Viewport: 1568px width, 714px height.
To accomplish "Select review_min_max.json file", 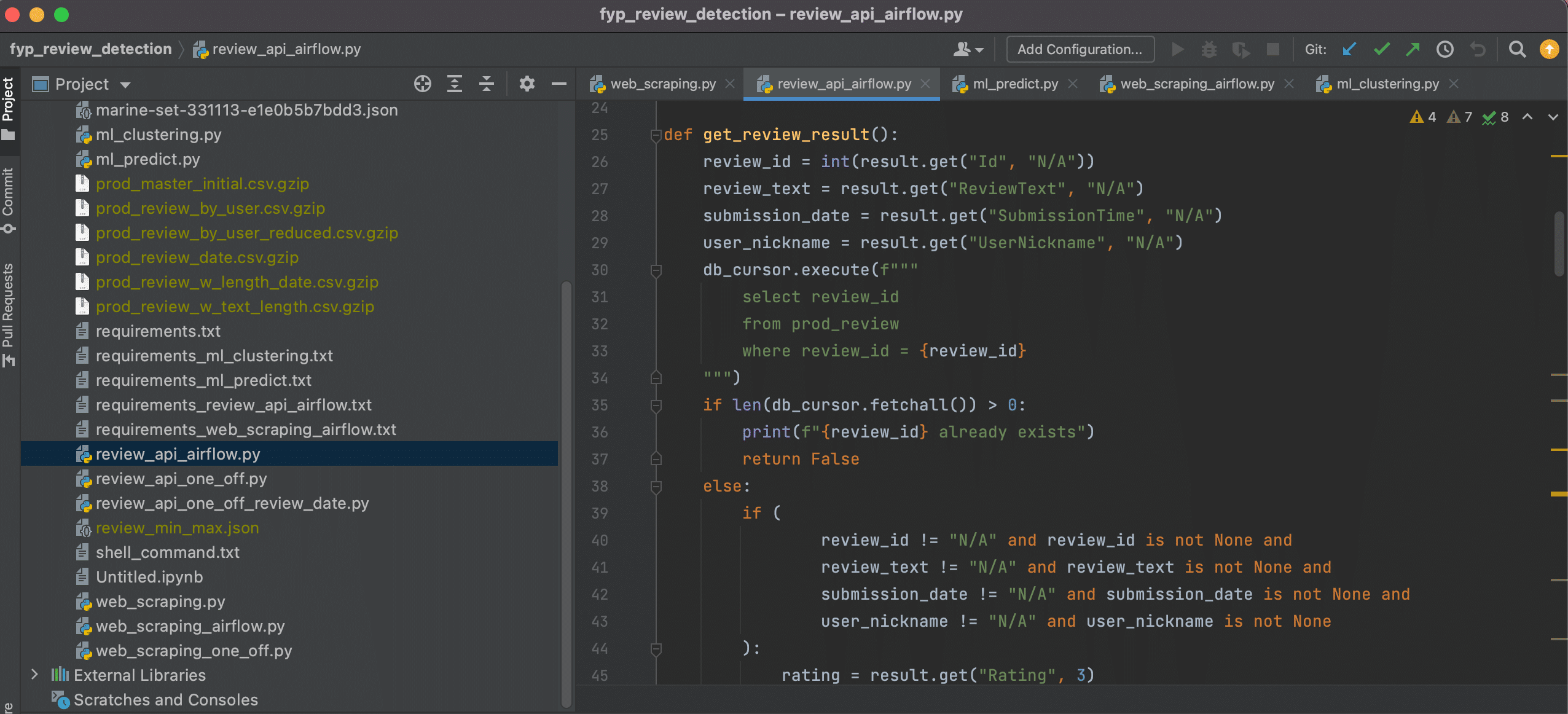I will 177,528.
